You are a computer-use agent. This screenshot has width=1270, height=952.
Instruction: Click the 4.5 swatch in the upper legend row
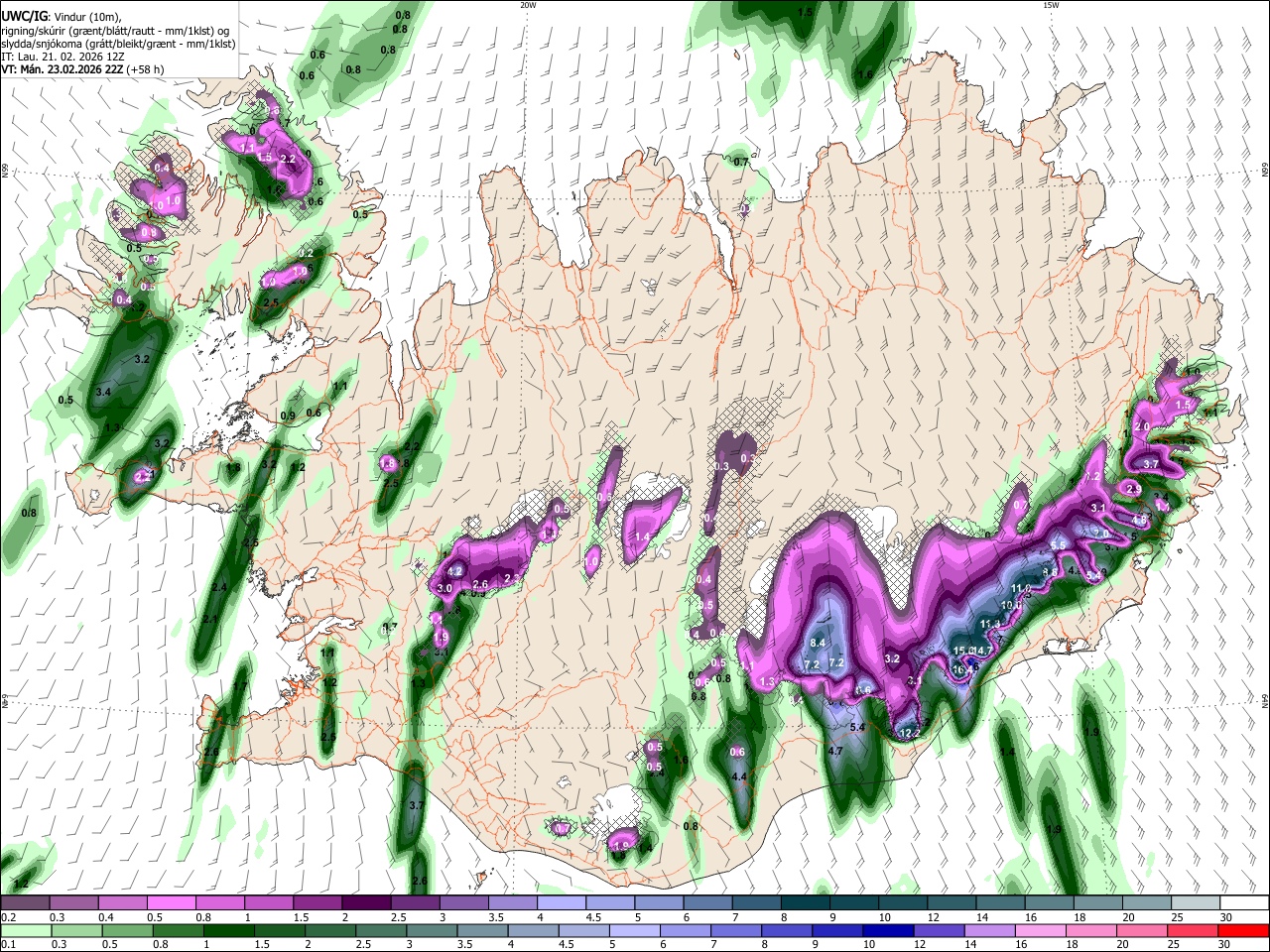tap(608, 902)
